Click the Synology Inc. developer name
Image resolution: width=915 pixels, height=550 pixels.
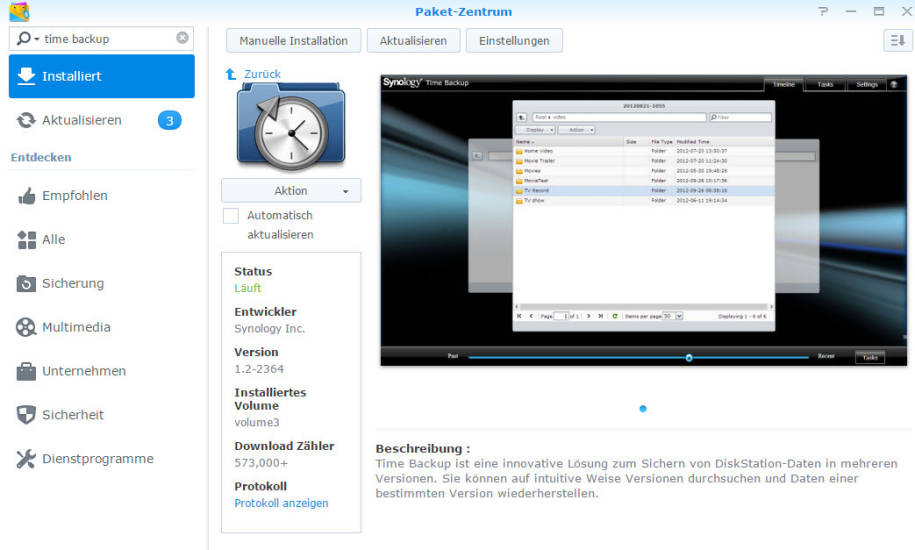click(270, 329)
